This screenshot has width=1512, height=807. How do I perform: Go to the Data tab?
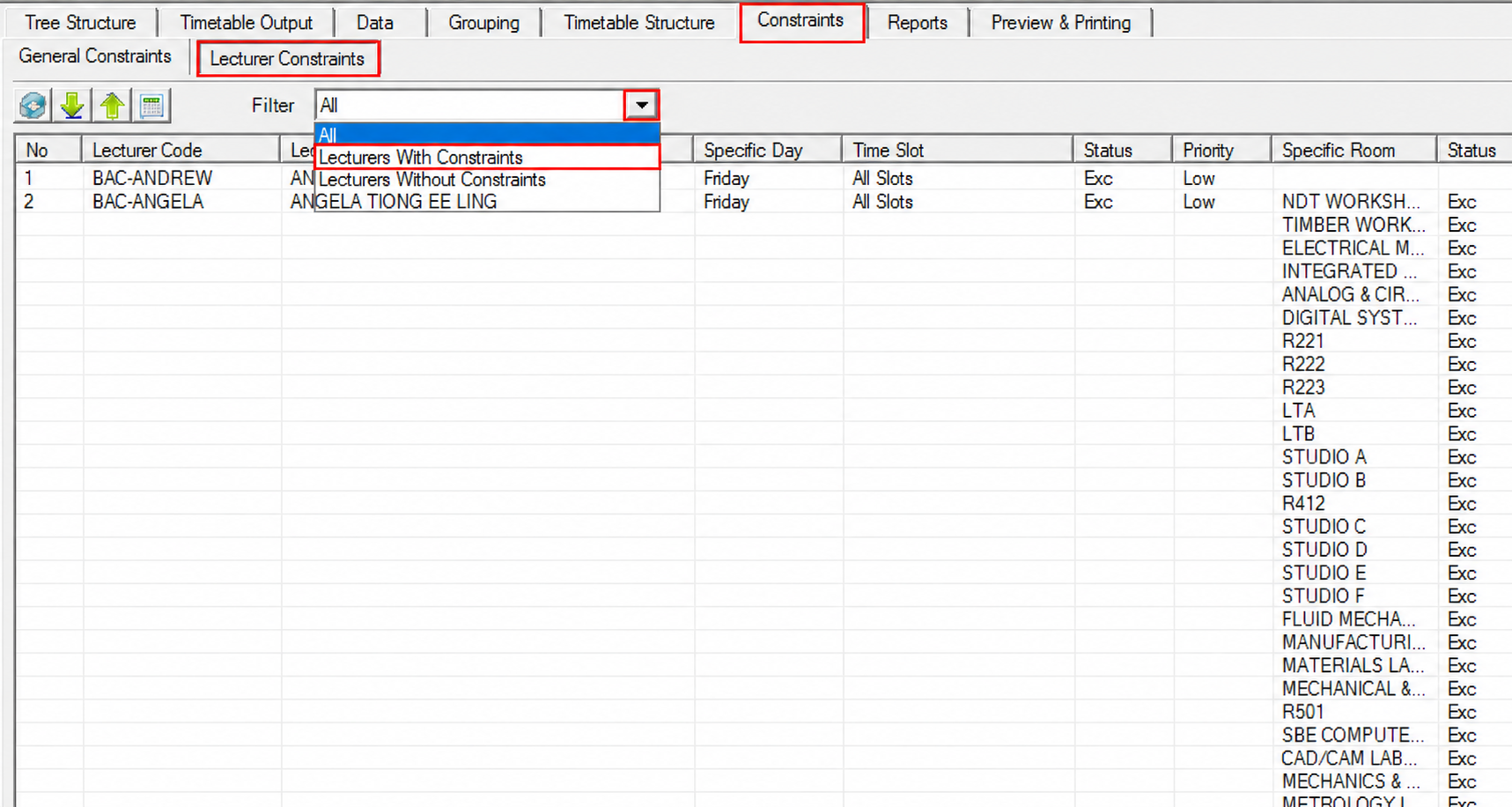pos(375,23)
